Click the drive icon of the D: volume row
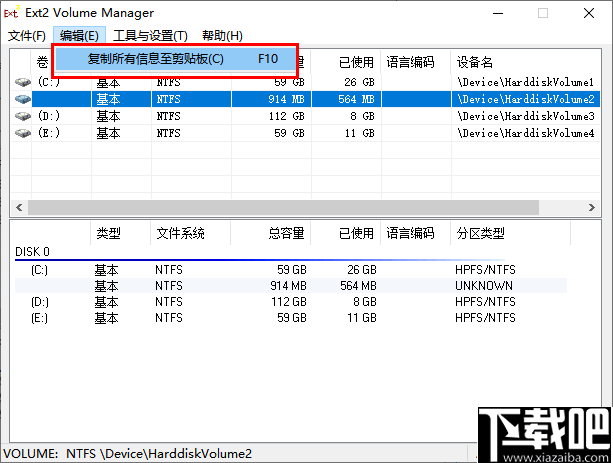The width and height of the screenshot is (613, 463). 23,116
